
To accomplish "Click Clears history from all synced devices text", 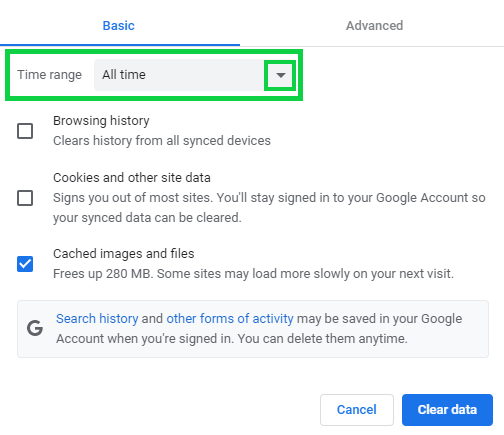I will coord(162,141).
